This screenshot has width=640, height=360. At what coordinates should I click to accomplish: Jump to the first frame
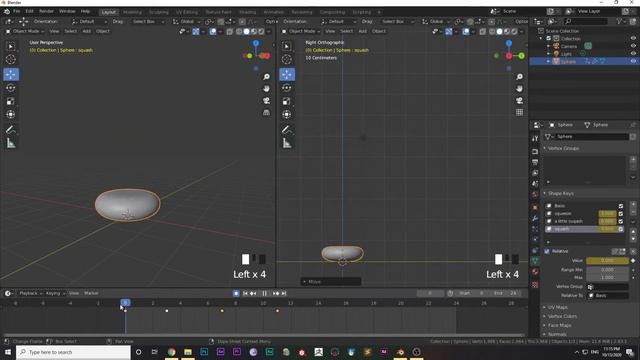click(245, 293)
